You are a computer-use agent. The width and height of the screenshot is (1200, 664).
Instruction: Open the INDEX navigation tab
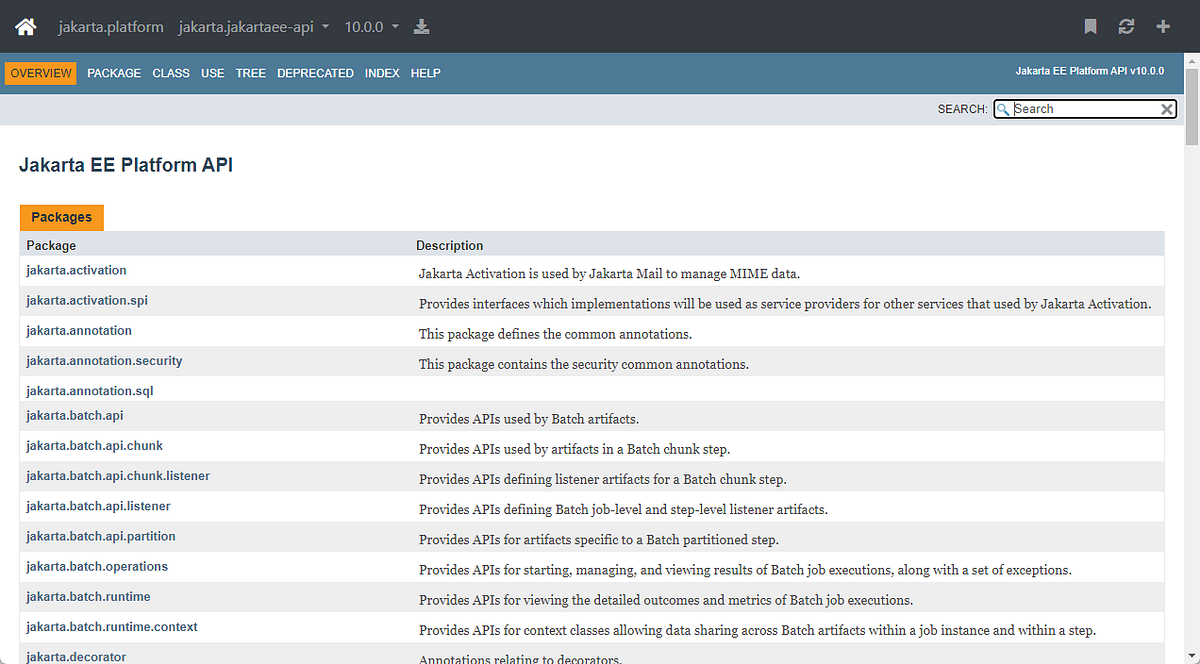pos(382,72)
